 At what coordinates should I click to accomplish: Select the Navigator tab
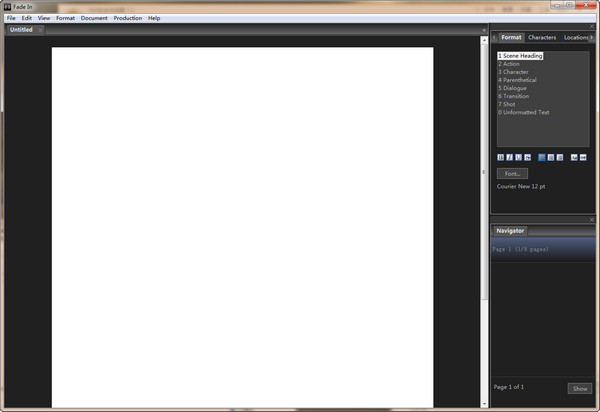pos(510,231)
